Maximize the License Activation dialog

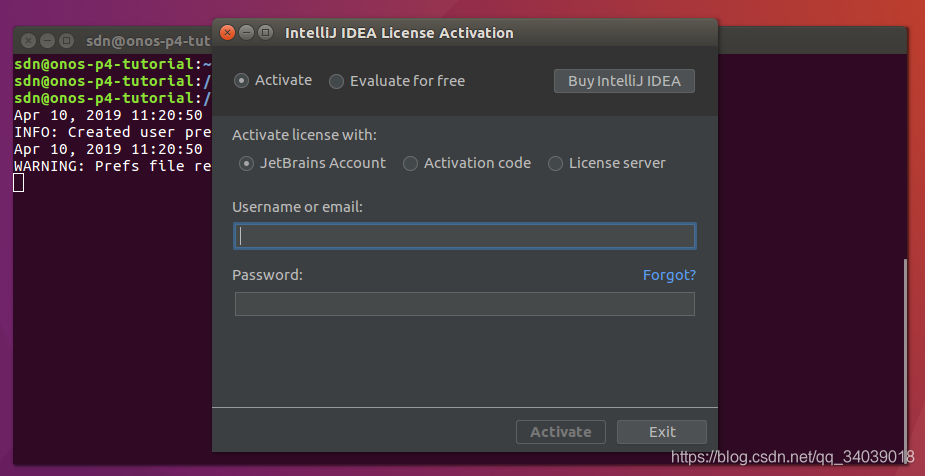pyautogui.click(x=265, y=32)
